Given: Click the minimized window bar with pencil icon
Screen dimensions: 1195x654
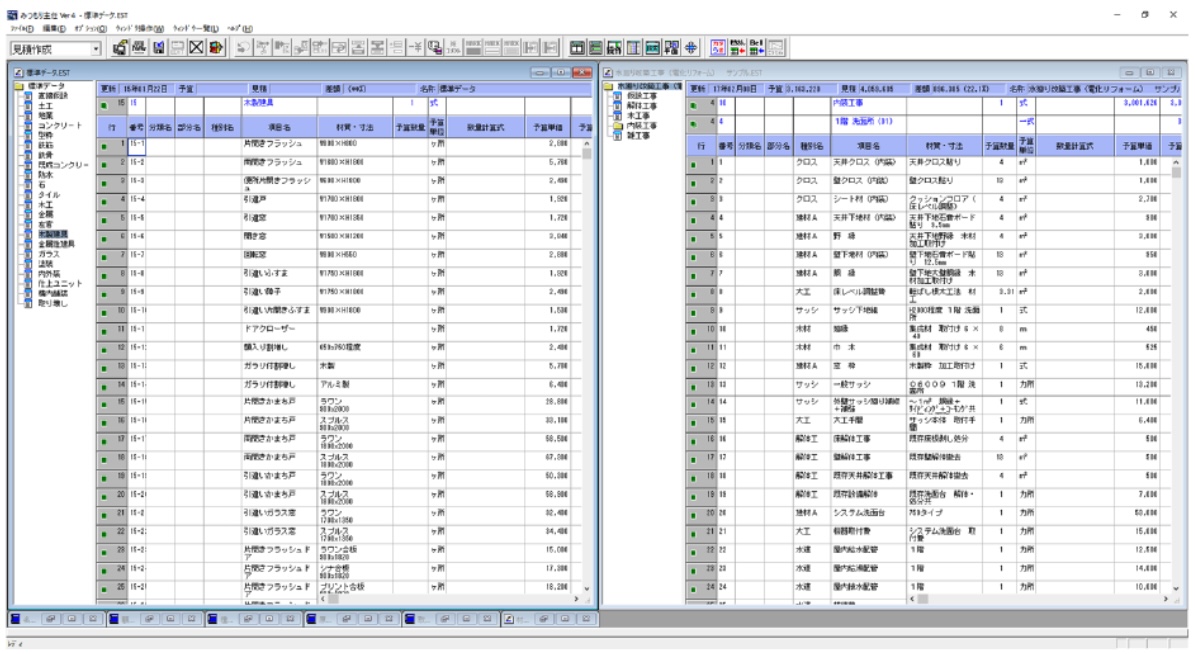Looking at the screenshot, I should tap(548, 619).
